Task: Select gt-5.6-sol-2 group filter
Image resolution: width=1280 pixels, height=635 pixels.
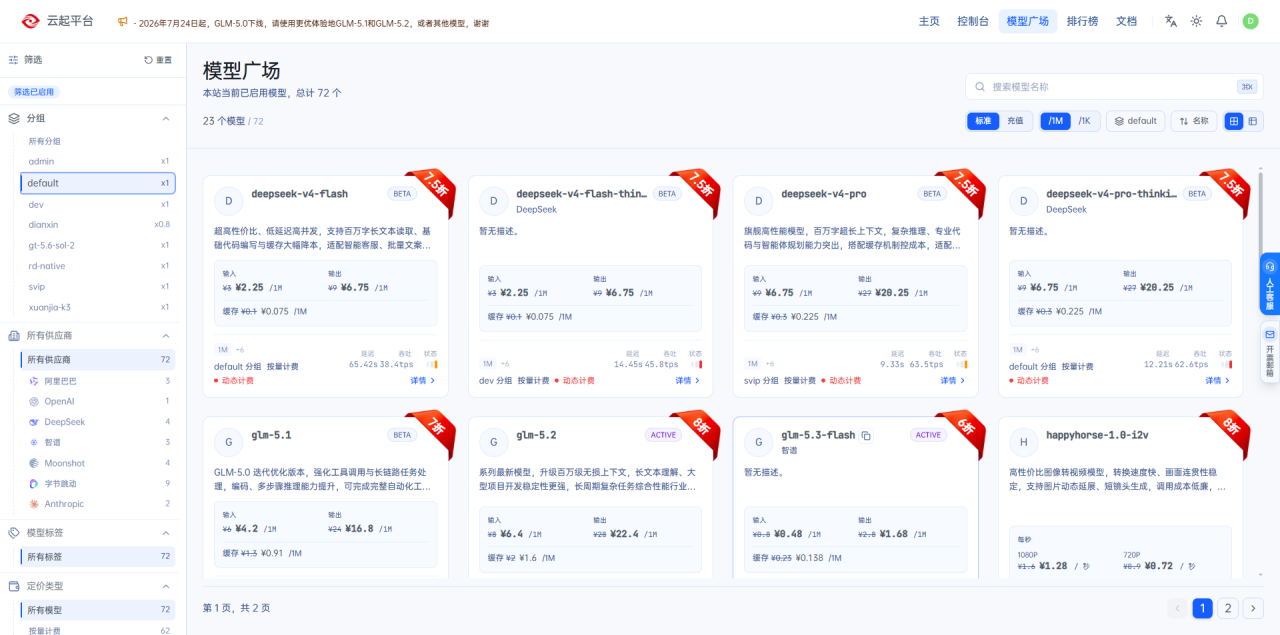Action: 98,245
